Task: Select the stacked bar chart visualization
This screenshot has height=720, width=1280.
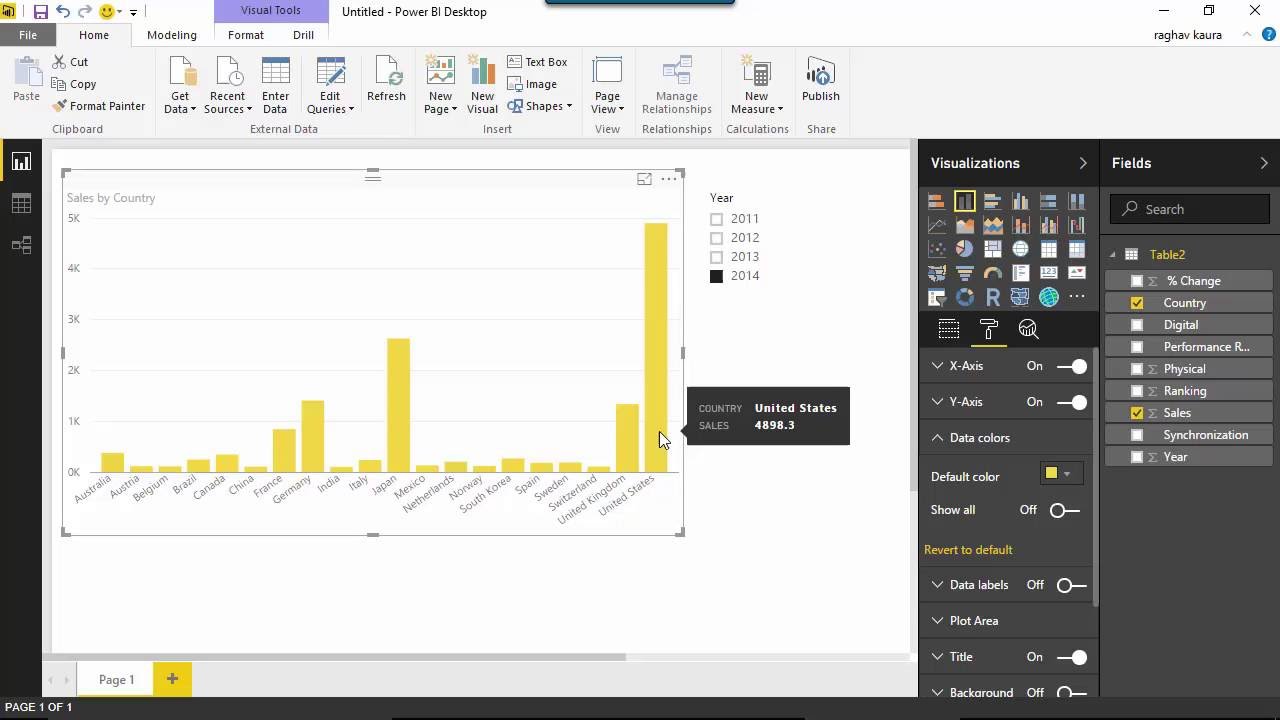Action: click(936, 201)
